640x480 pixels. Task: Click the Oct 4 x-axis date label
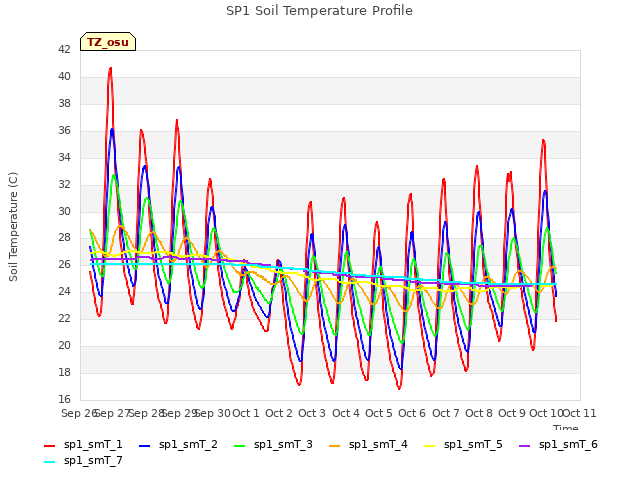(x=346, y=413)
